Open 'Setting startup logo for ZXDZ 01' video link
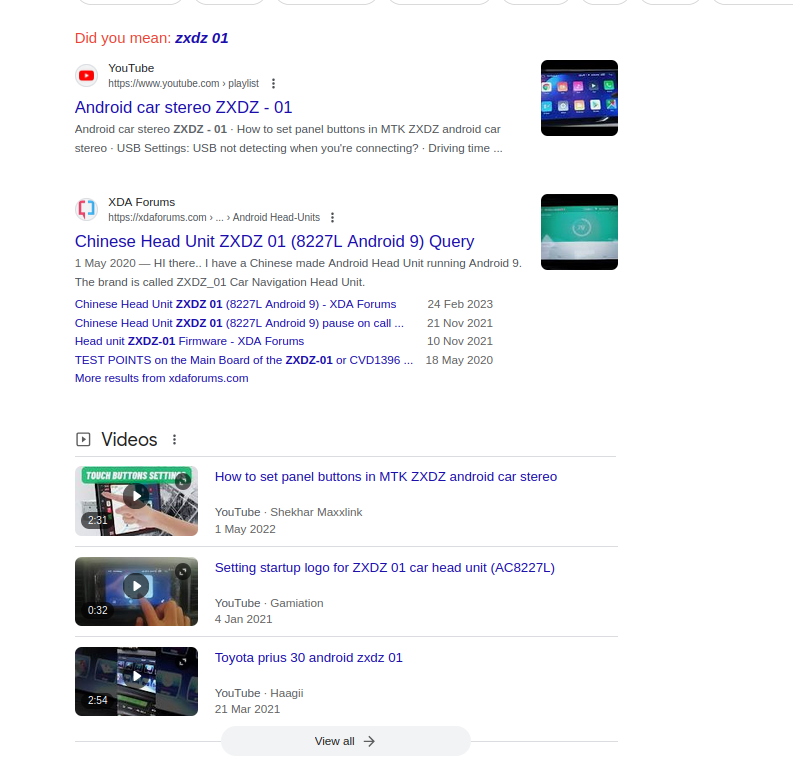The height and width of the screenshot is (770, 793). pos(385,568)
